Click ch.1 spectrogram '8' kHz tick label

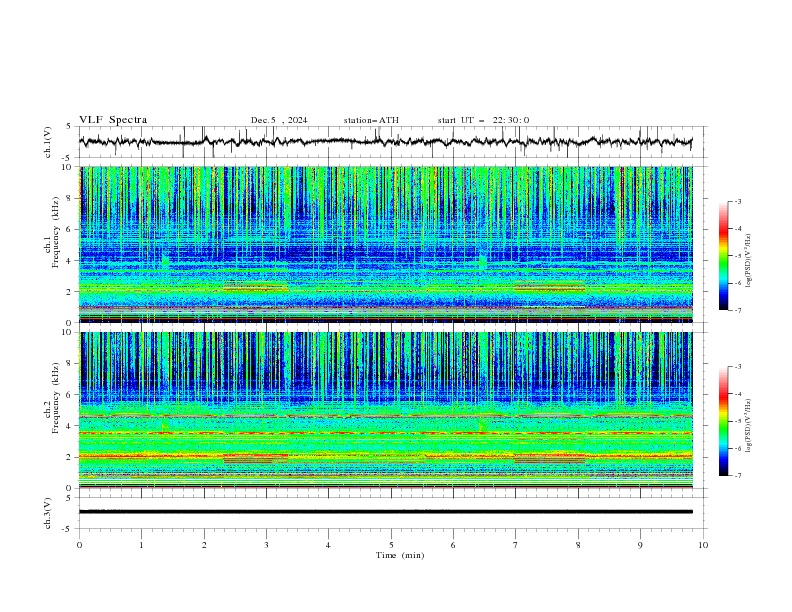tap(71, 198)
